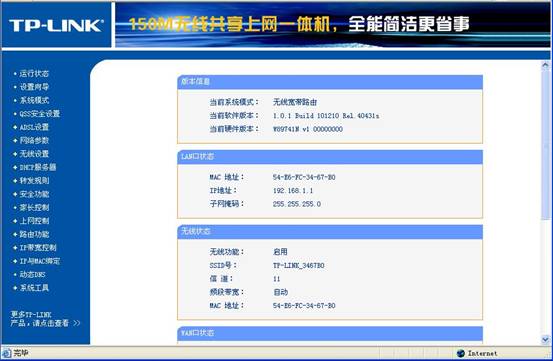Open the 运行状态 page
This screenshot has width=553, height=361.
click(34, 74)
